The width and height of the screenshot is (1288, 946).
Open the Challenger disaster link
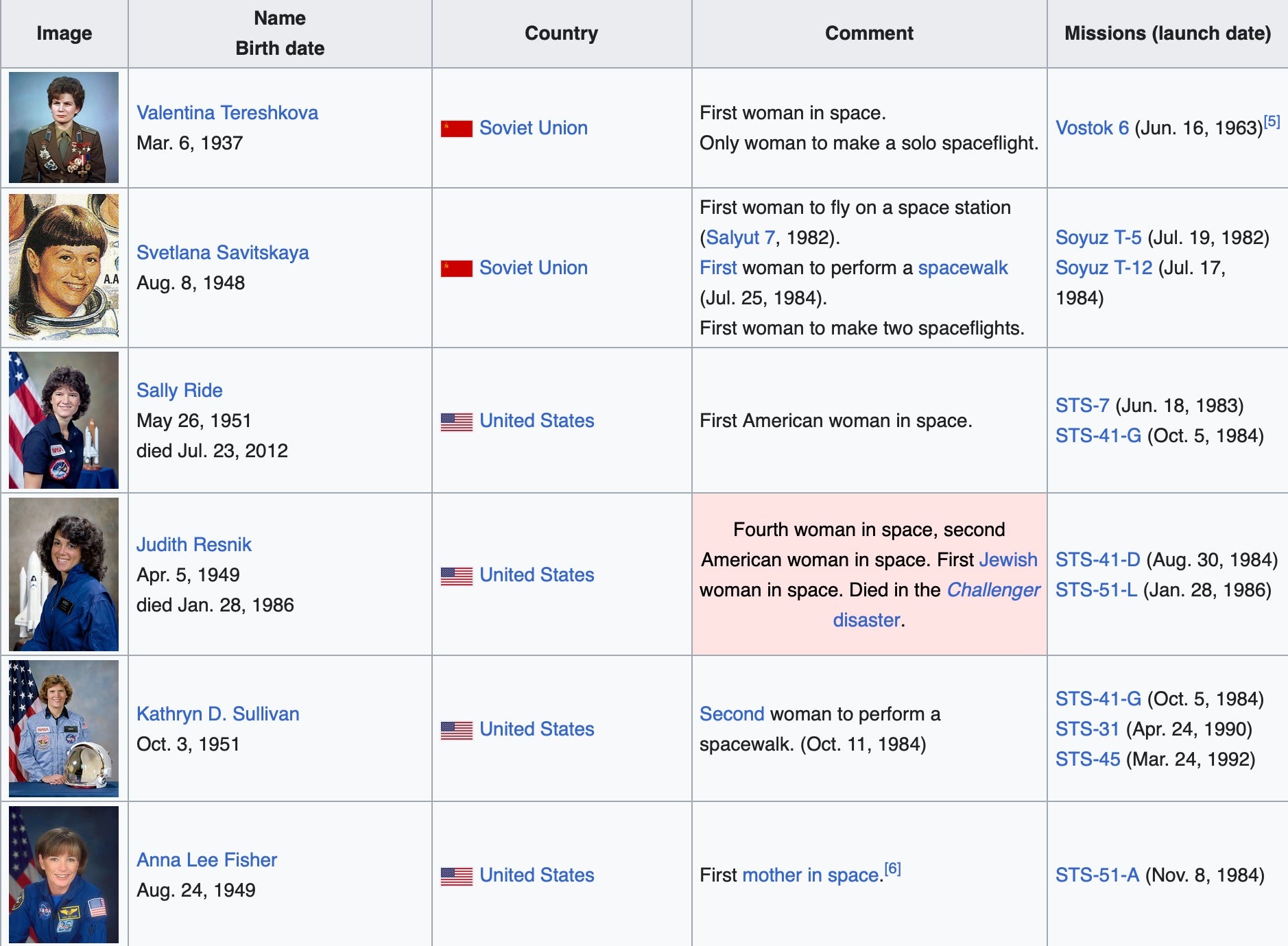point(992,590)
